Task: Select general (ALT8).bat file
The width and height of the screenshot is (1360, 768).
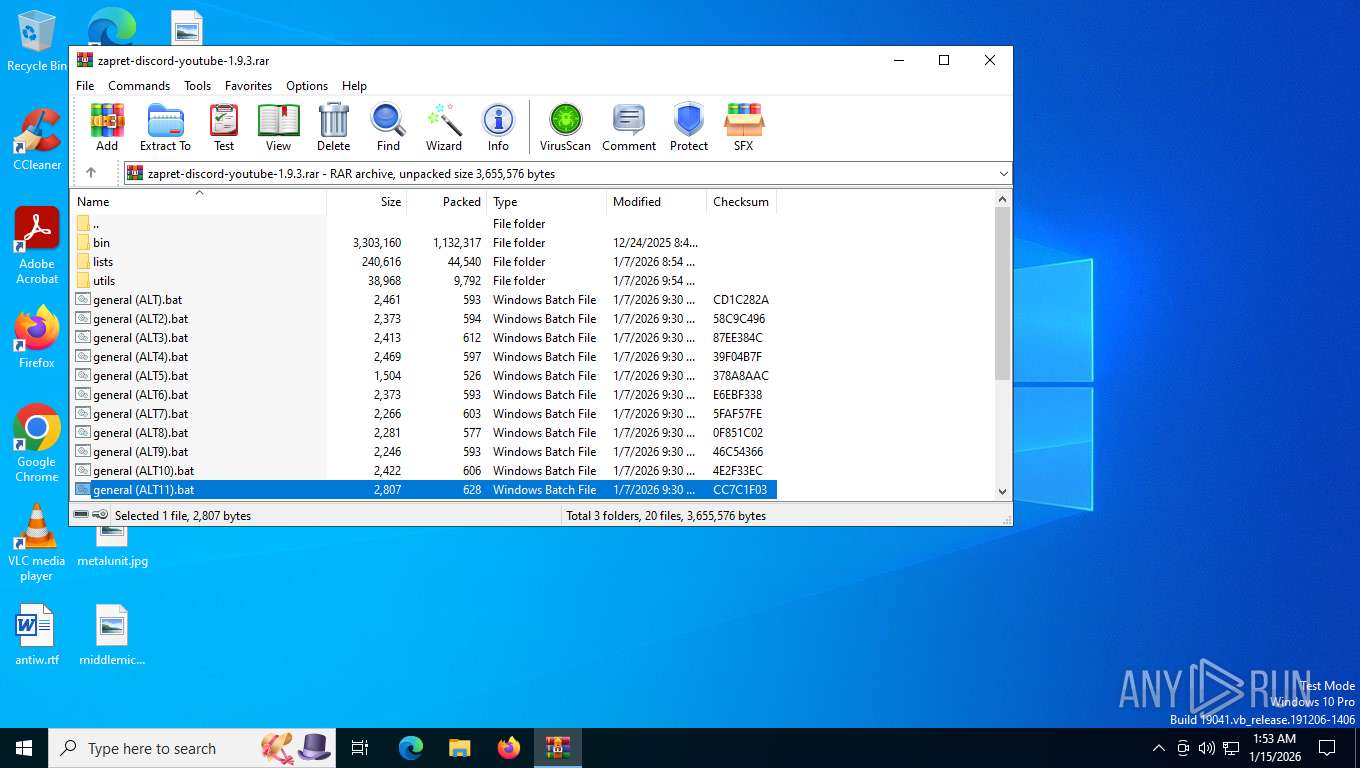Action: click(424, 433)
